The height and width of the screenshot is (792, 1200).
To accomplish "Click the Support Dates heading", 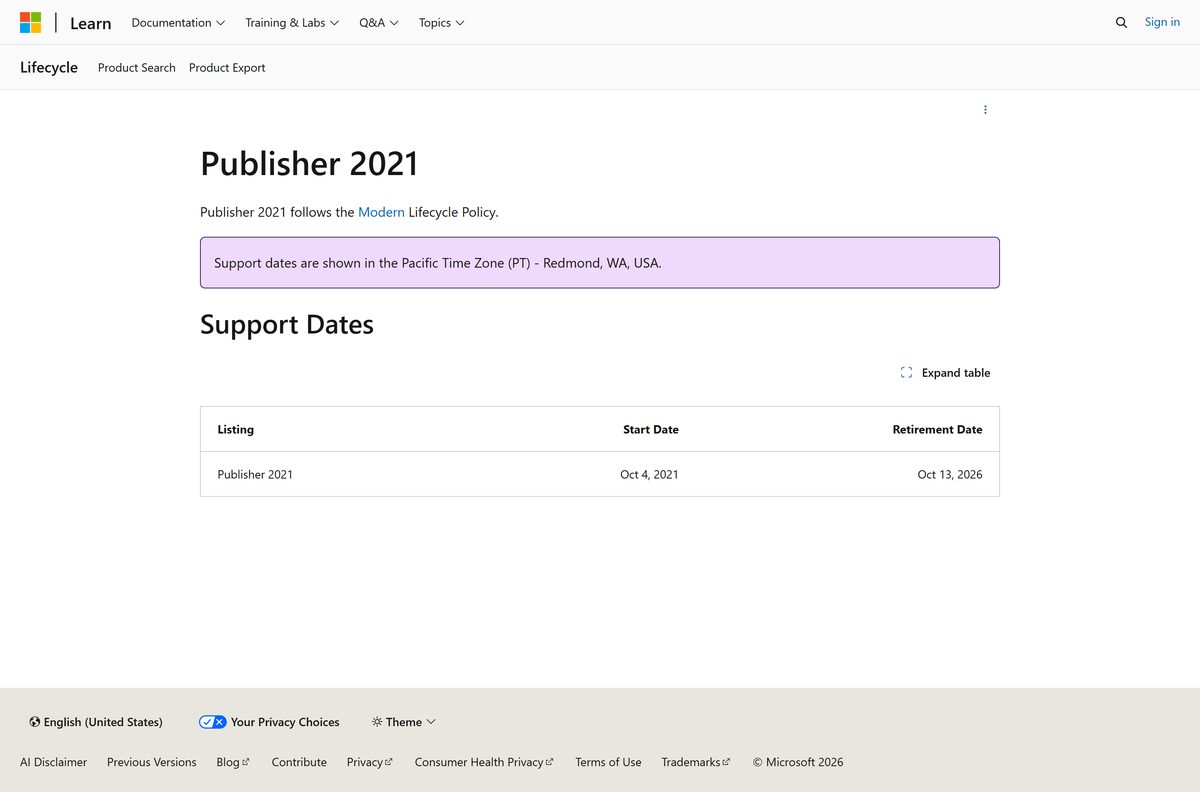I will tap(287, 325).
